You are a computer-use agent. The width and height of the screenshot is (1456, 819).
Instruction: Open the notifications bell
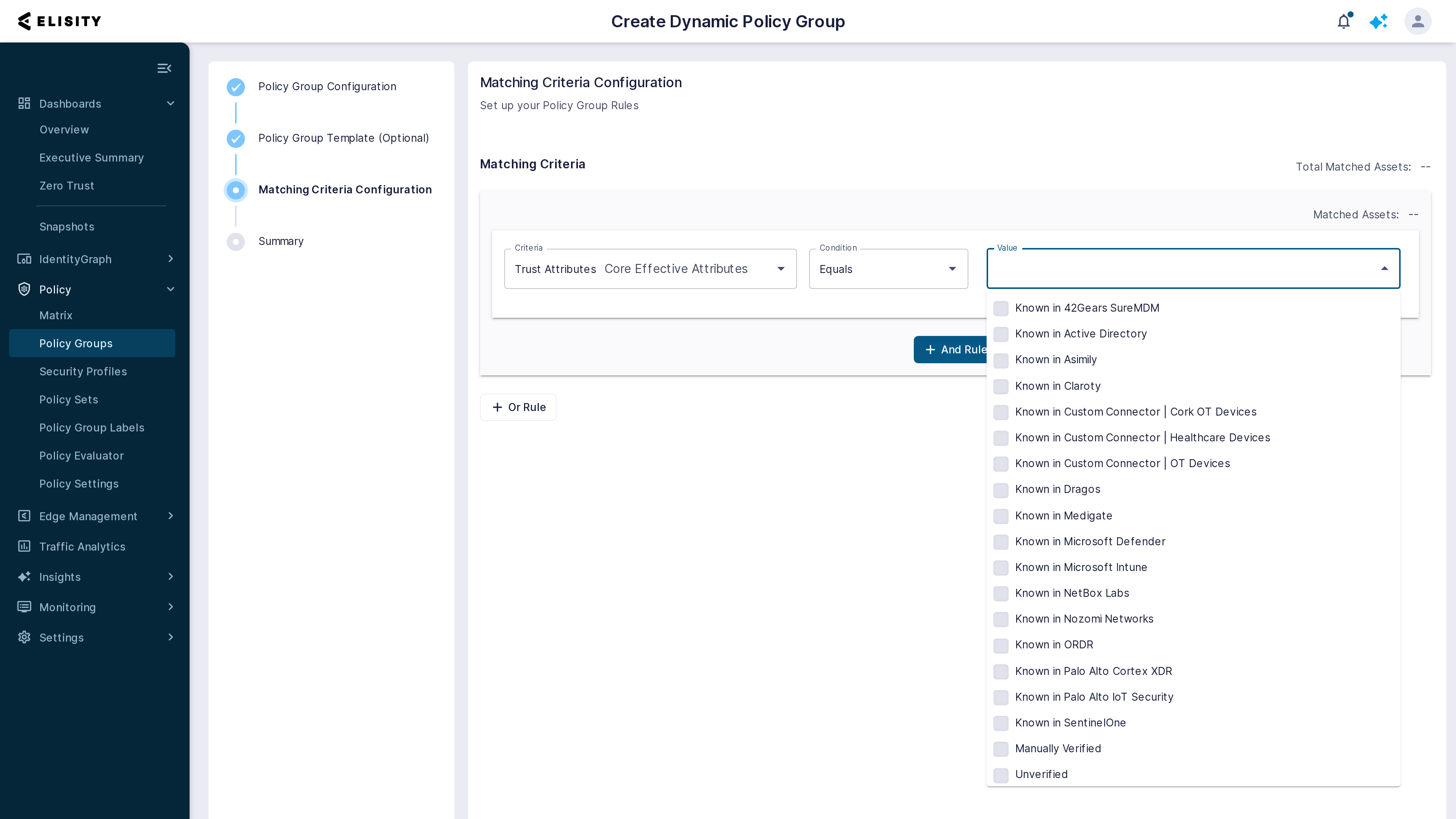[x=1344, y=21]
